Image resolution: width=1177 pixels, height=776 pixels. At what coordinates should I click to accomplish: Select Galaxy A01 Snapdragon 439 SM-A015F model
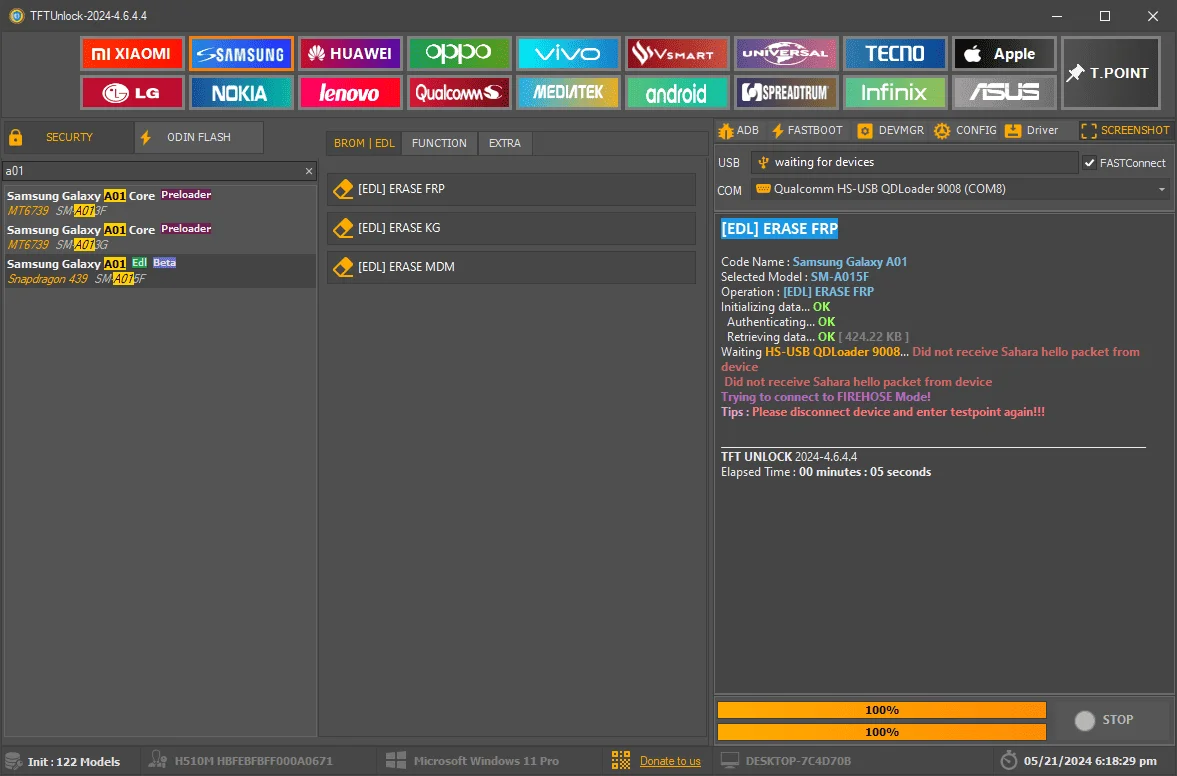[x=160, y=271]
